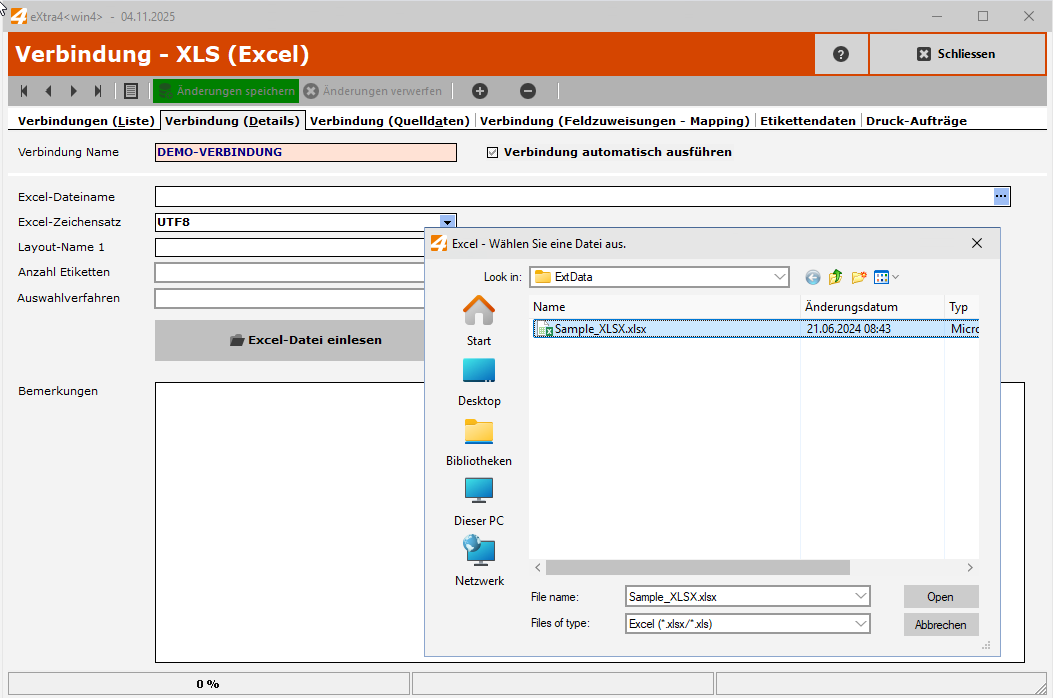Open the help question mark icon
This screenshot has width=1053, height=698.
841,53
